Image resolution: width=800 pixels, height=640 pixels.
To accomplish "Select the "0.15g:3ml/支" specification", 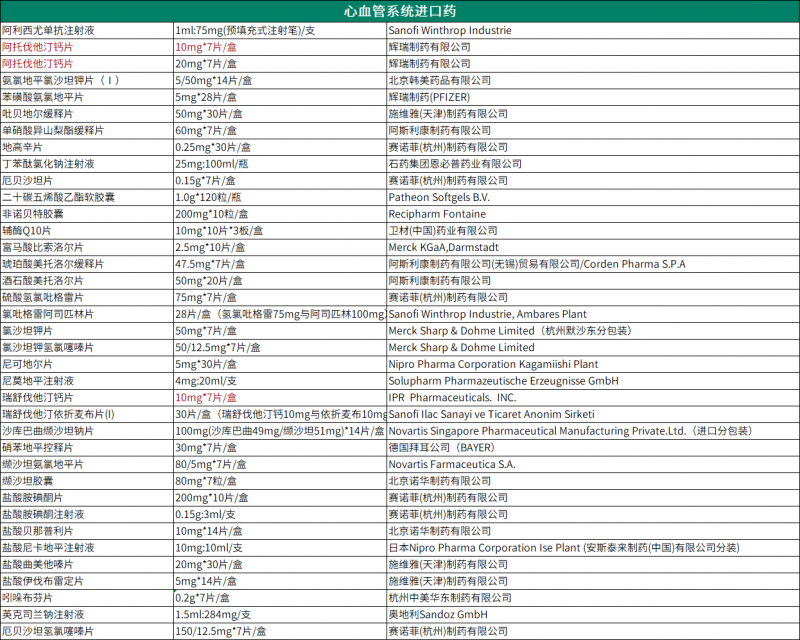I will (x=205, y=514).
